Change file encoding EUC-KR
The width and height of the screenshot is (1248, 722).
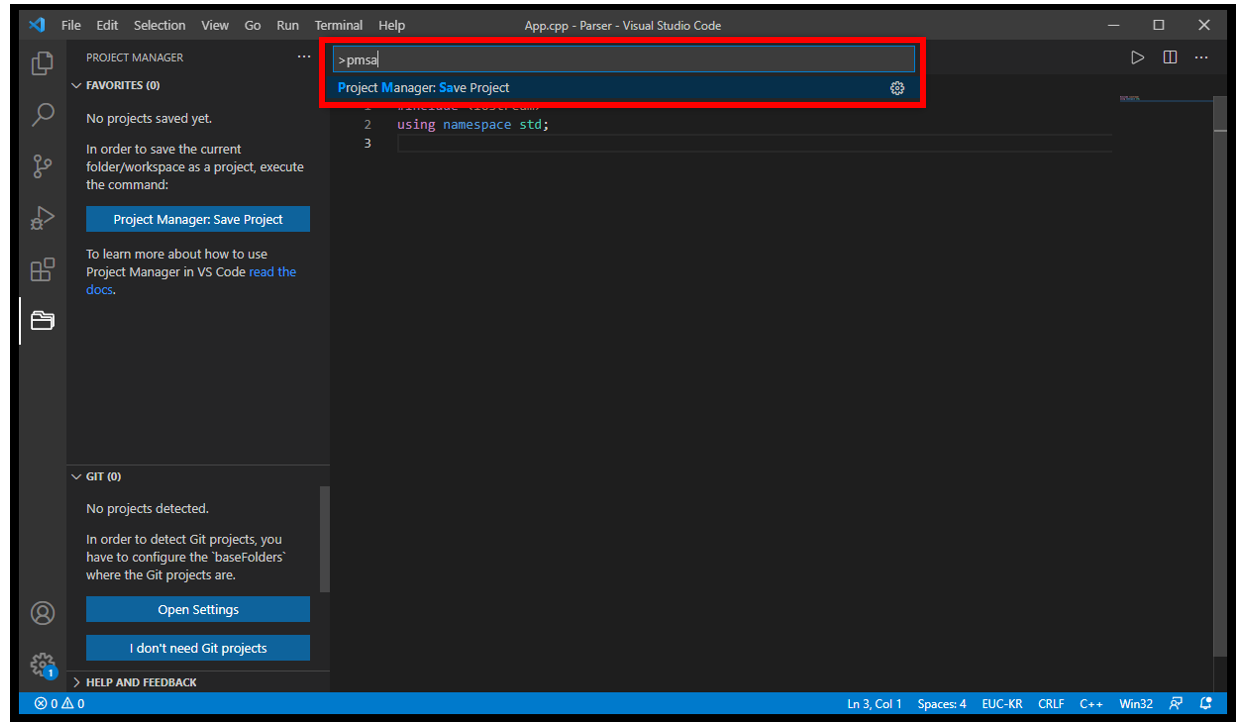tap(1002, 703)
